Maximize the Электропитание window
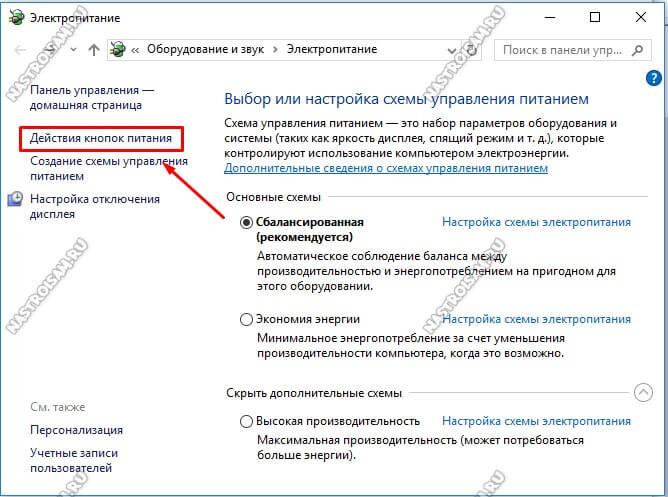Viewport: 668px width, 497px height. click(x=595, y=17)
